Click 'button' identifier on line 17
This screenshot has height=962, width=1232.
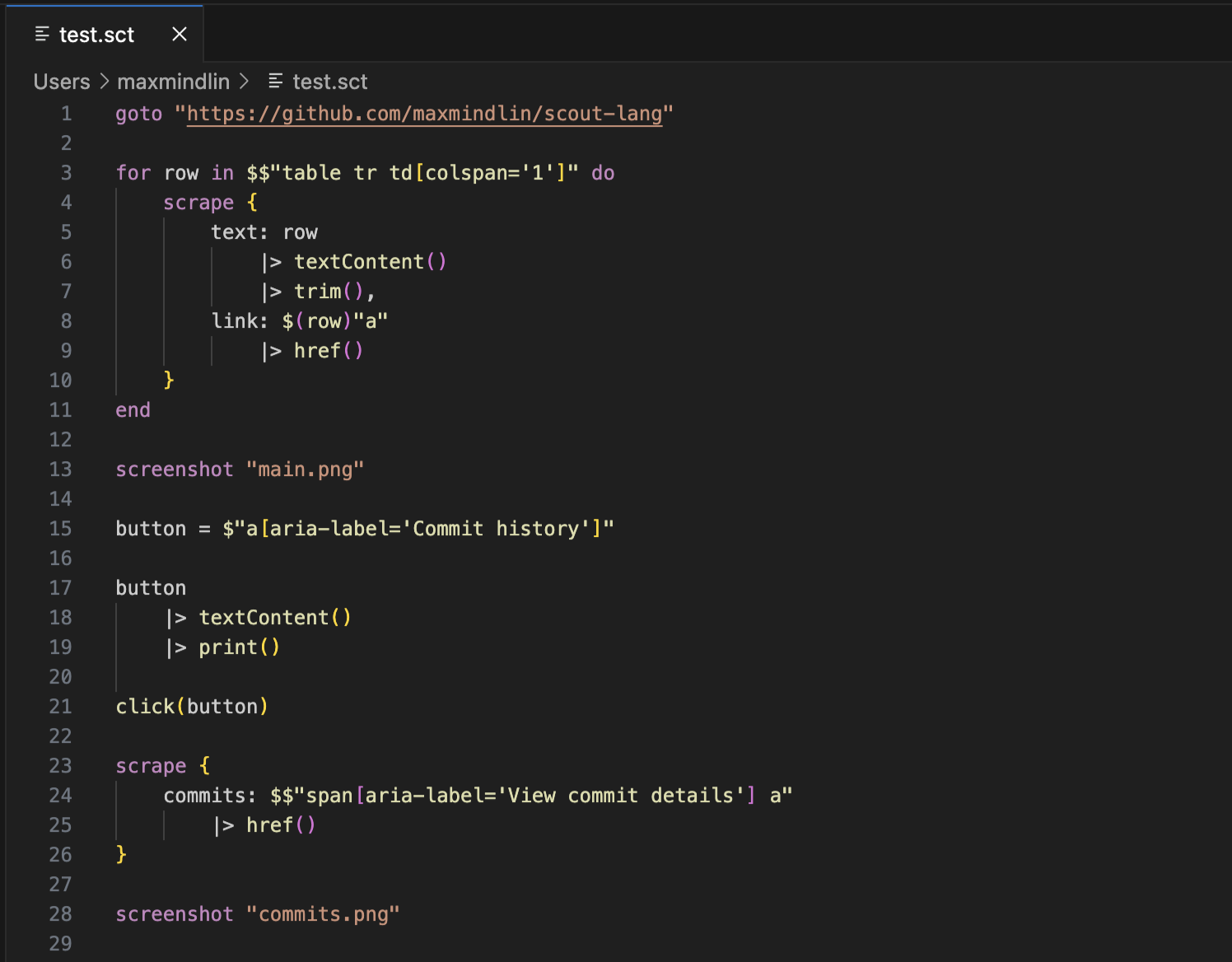(151, 588)
